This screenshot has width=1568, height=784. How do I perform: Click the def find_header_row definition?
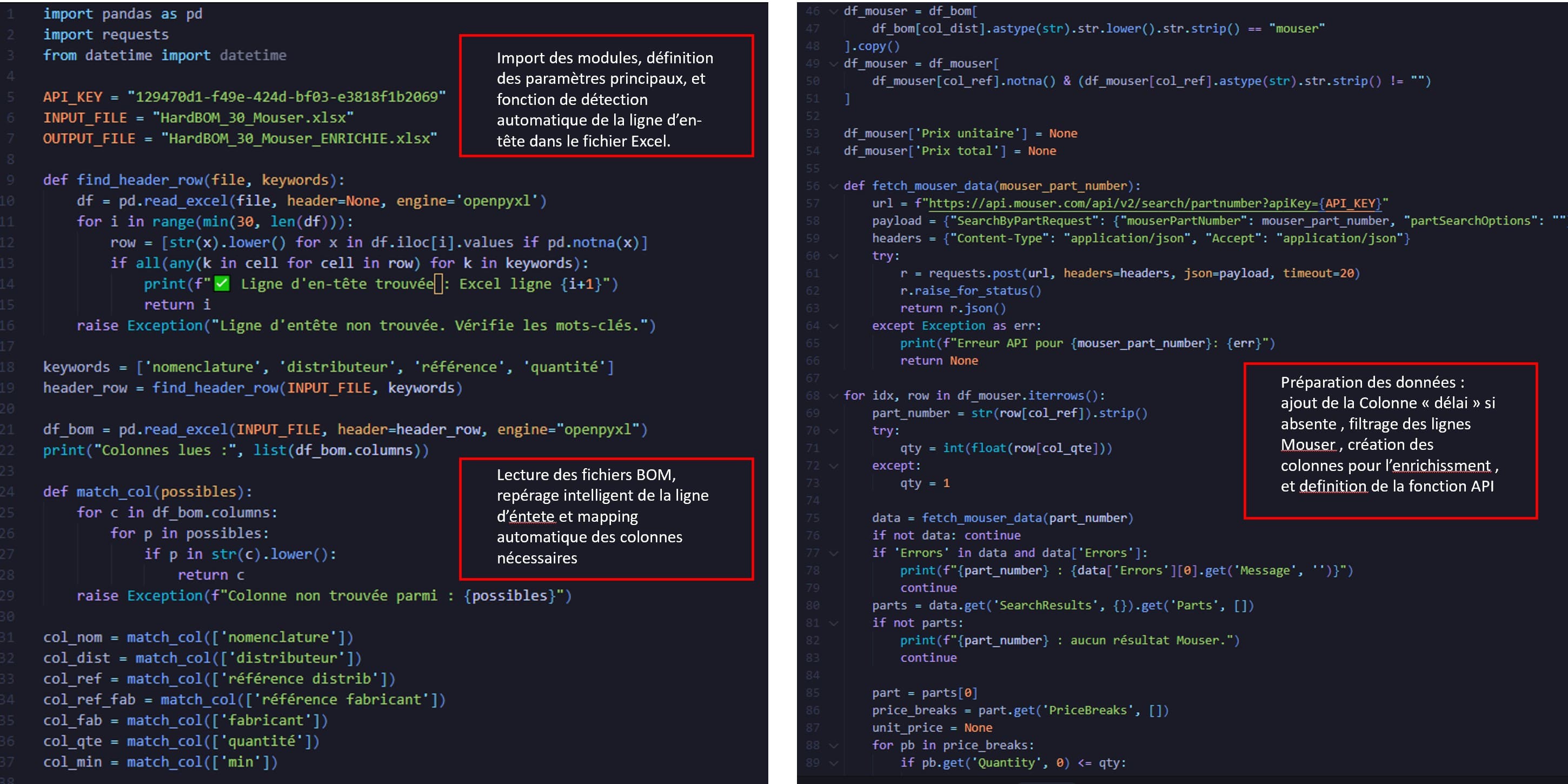tap(194, 180)
